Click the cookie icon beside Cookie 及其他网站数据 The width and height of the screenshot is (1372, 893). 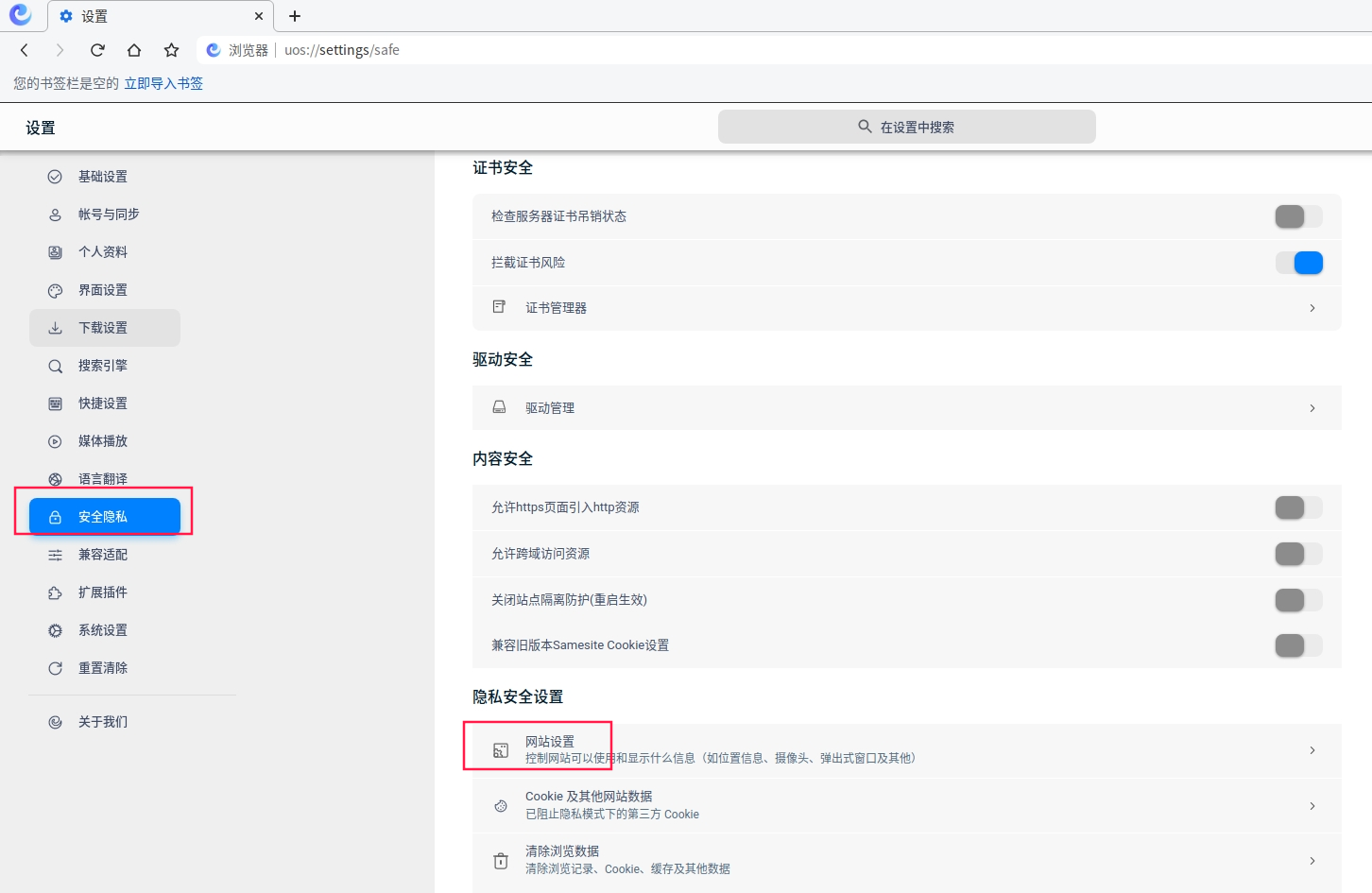(501, 806)
